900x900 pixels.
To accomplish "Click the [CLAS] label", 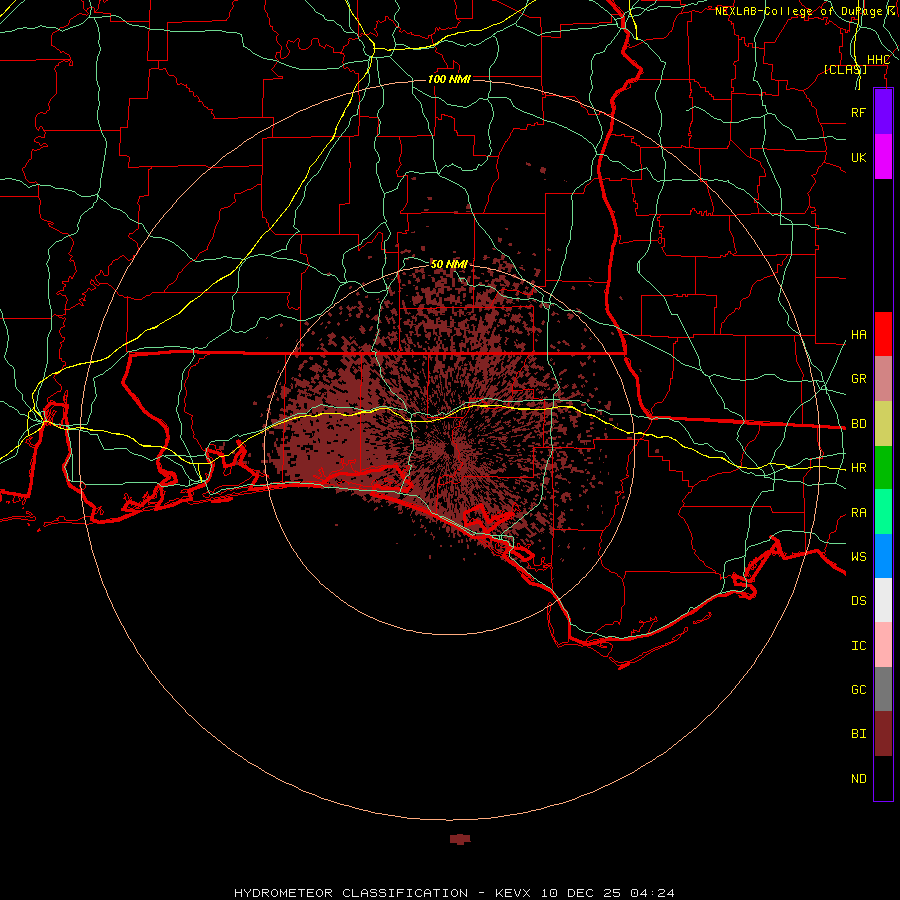I will (x=845, y=69).
